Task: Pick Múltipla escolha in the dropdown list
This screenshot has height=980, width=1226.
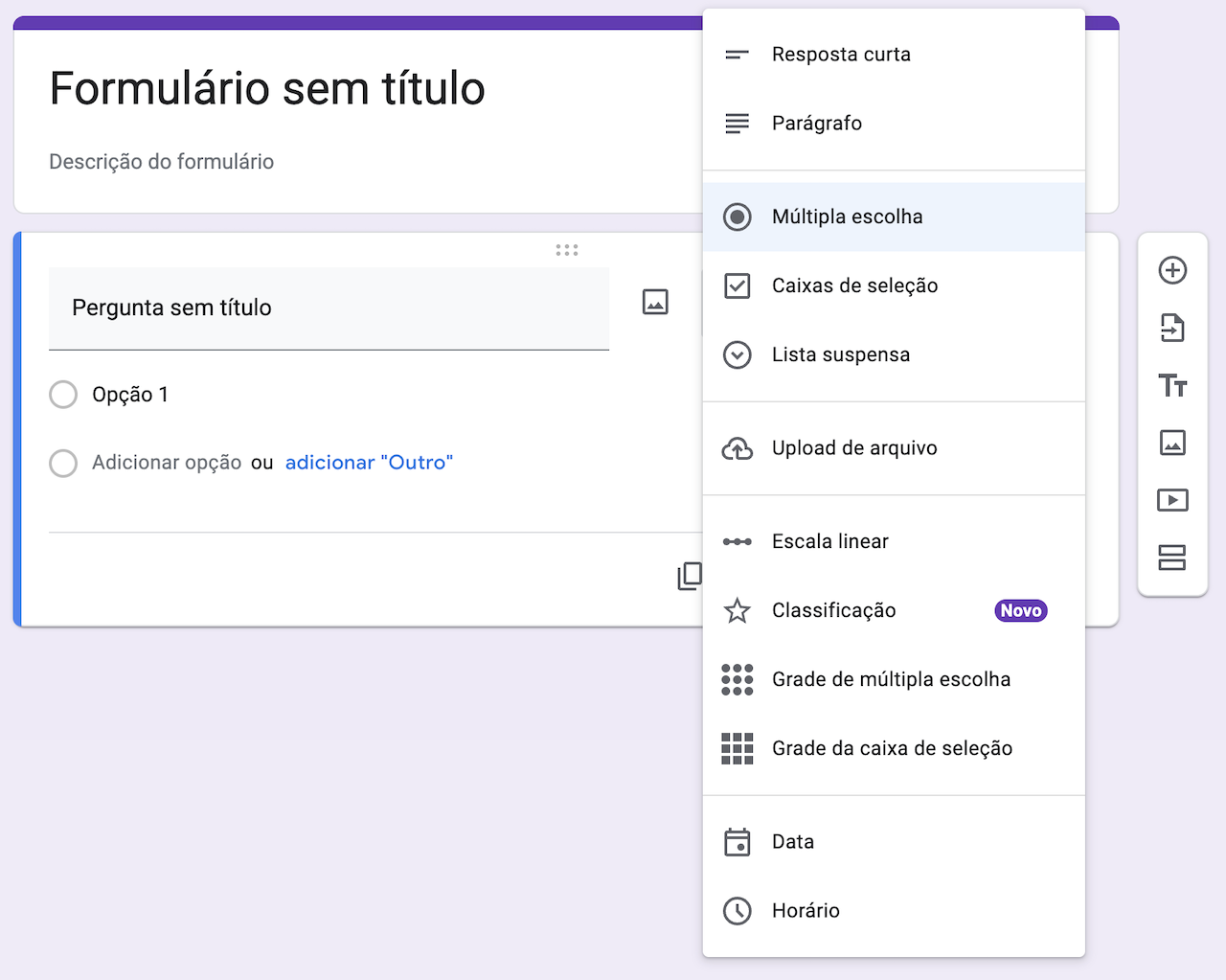Action: pyautogui.click(x=847, y=217)
